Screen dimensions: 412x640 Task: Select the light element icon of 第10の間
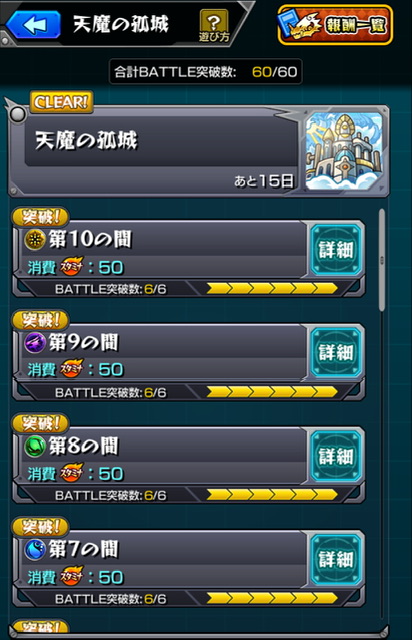point(35,240)
